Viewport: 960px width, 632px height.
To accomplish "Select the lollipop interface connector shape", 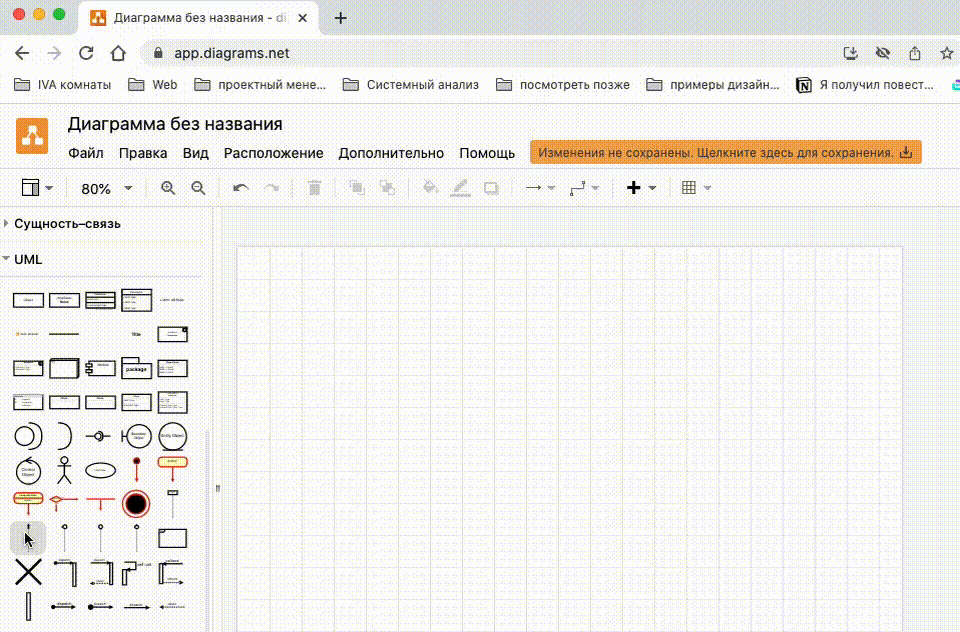I will point(98,436).
